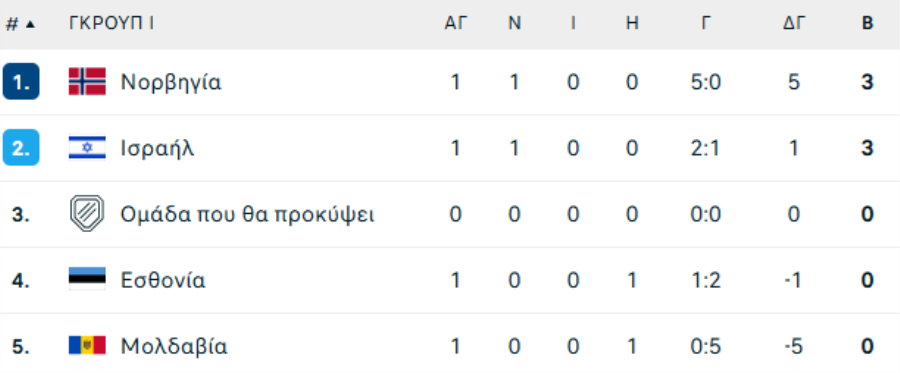Open the Εσθονία team link
900x373 pixels.
click(x=163, y=280)
